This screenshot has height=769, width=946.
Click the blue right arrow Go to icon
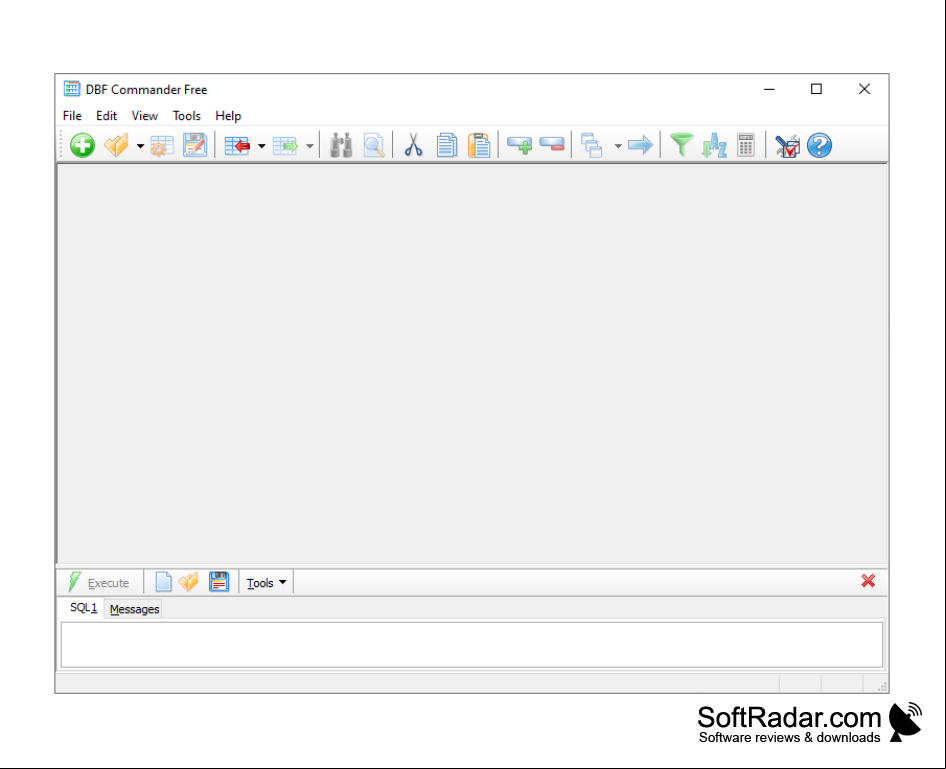[640, 145]
